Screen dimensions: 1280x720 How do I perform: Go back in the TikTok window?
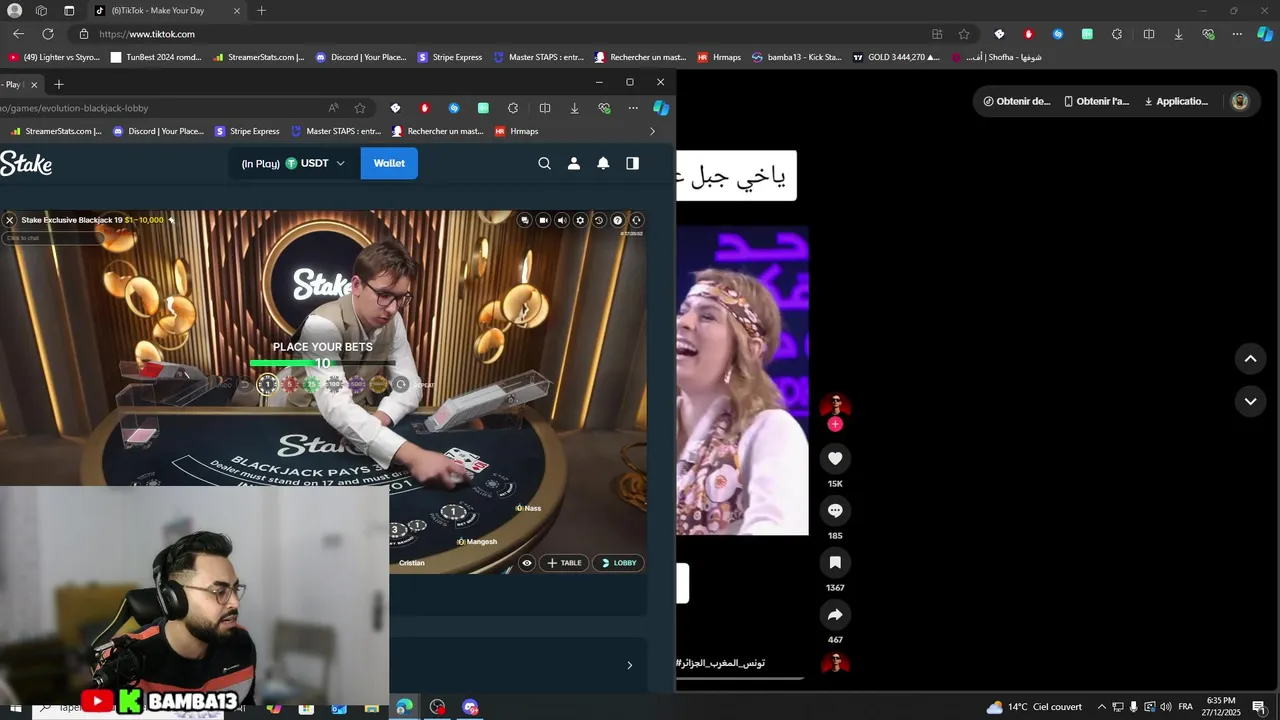pyautogui.click(x=18, y=34)
